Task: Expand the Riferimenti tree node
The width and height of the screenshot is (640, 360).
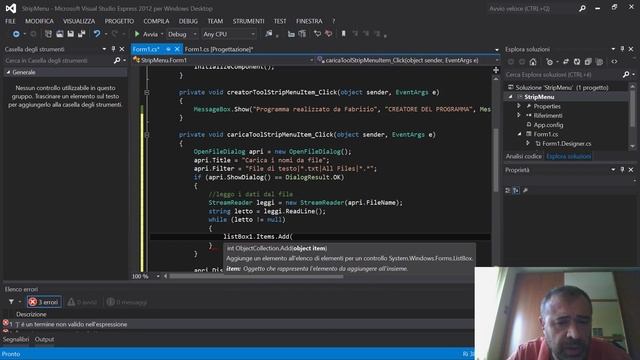Action: click(x=519, y=116)
